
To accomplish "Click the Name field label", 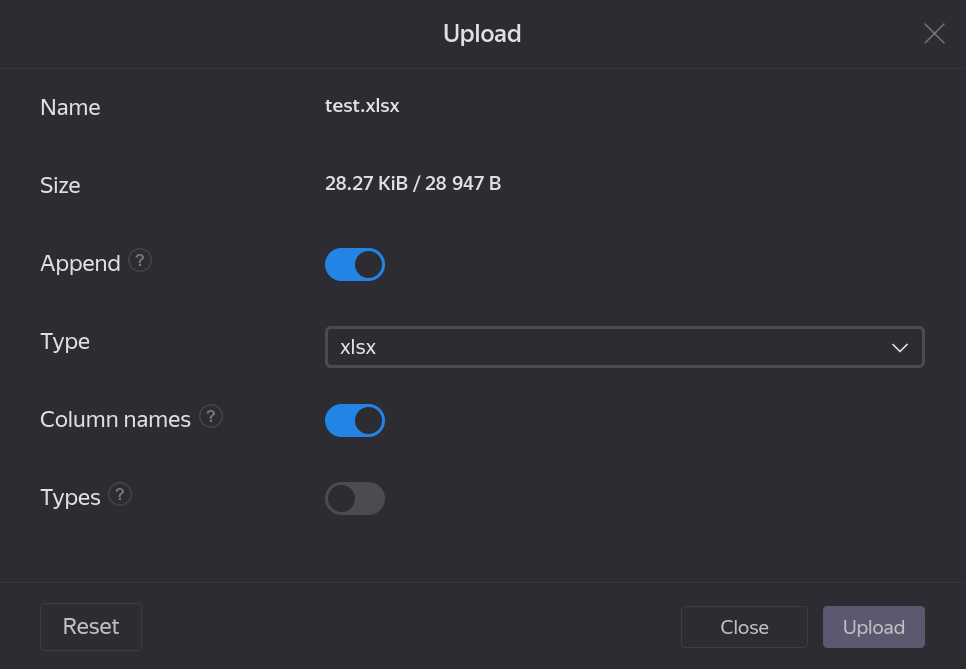I will [70, 108].
